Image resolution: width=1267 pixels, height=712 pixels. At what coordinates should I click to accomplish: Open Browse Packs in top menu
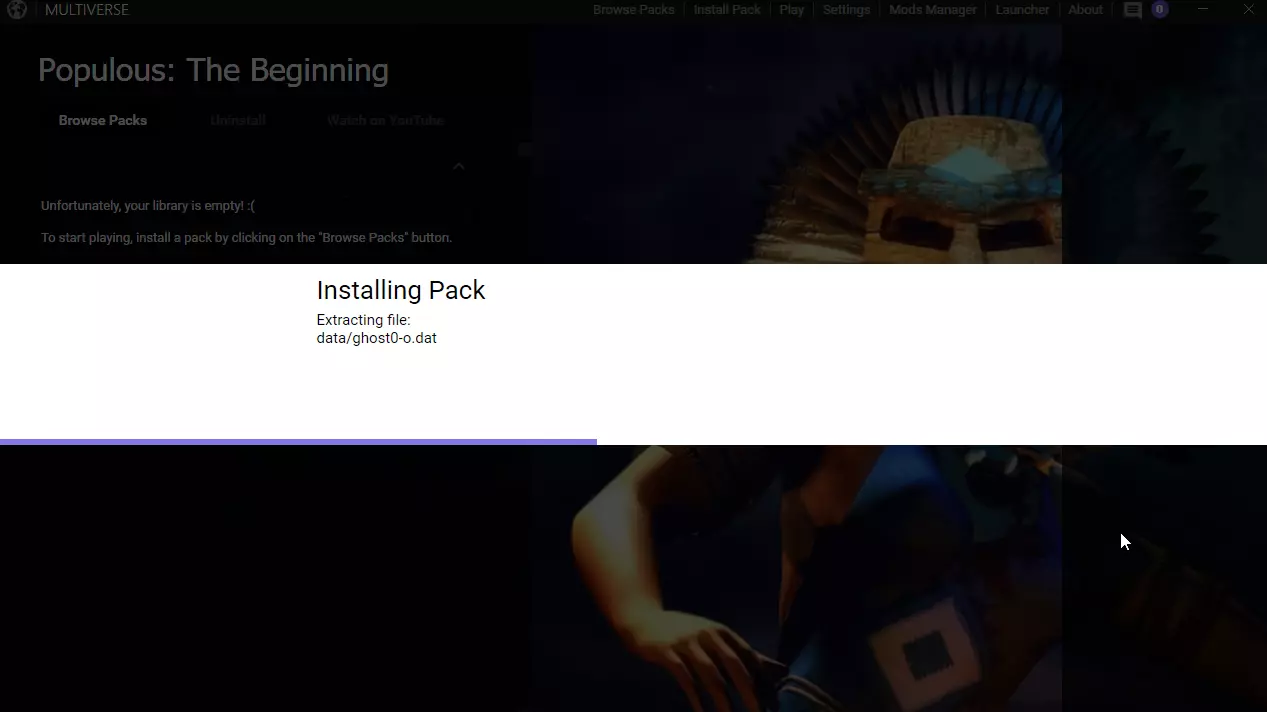pyautogui.click(x=634, y=10)
